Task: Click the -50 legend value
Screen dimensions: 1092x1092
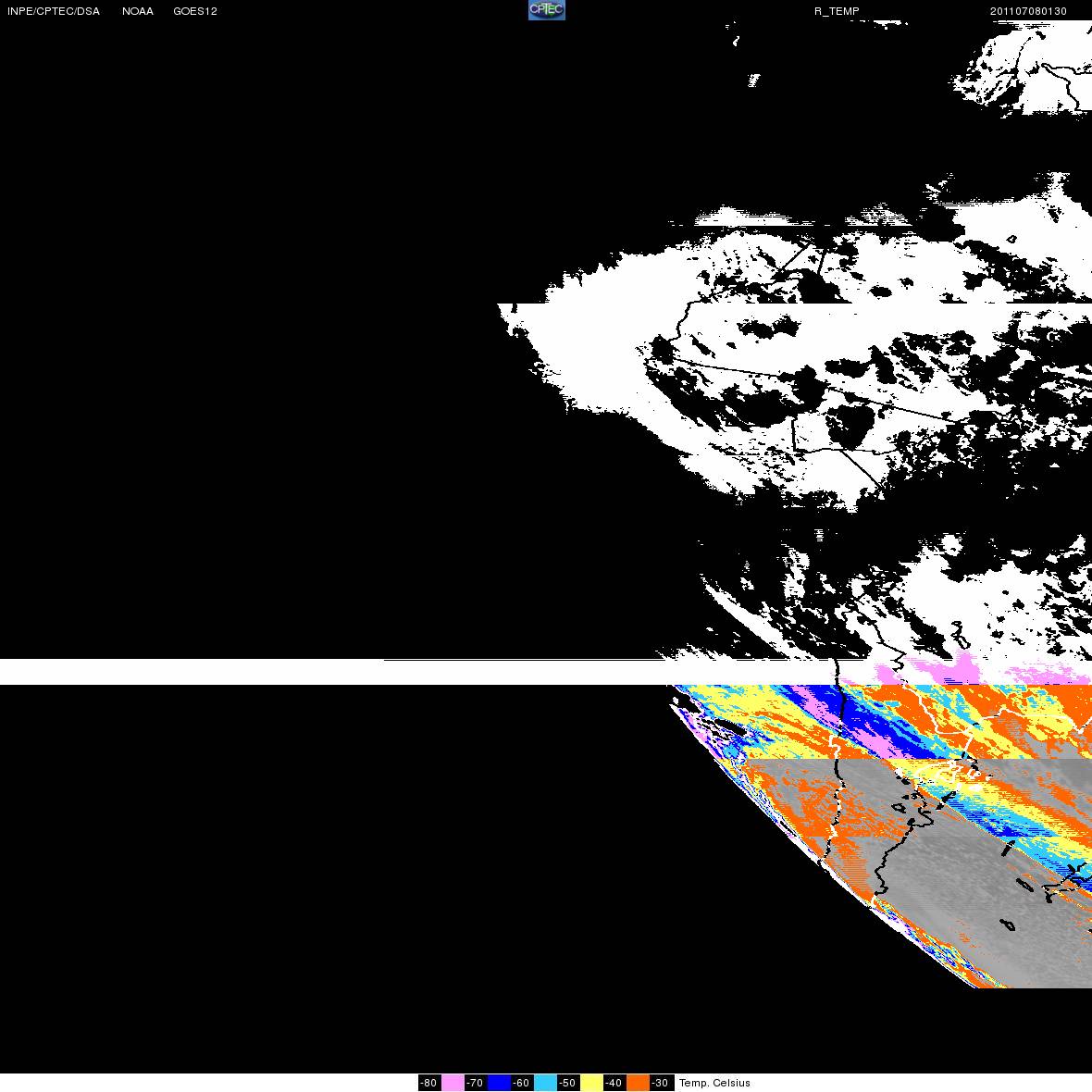Action: 568,1083
